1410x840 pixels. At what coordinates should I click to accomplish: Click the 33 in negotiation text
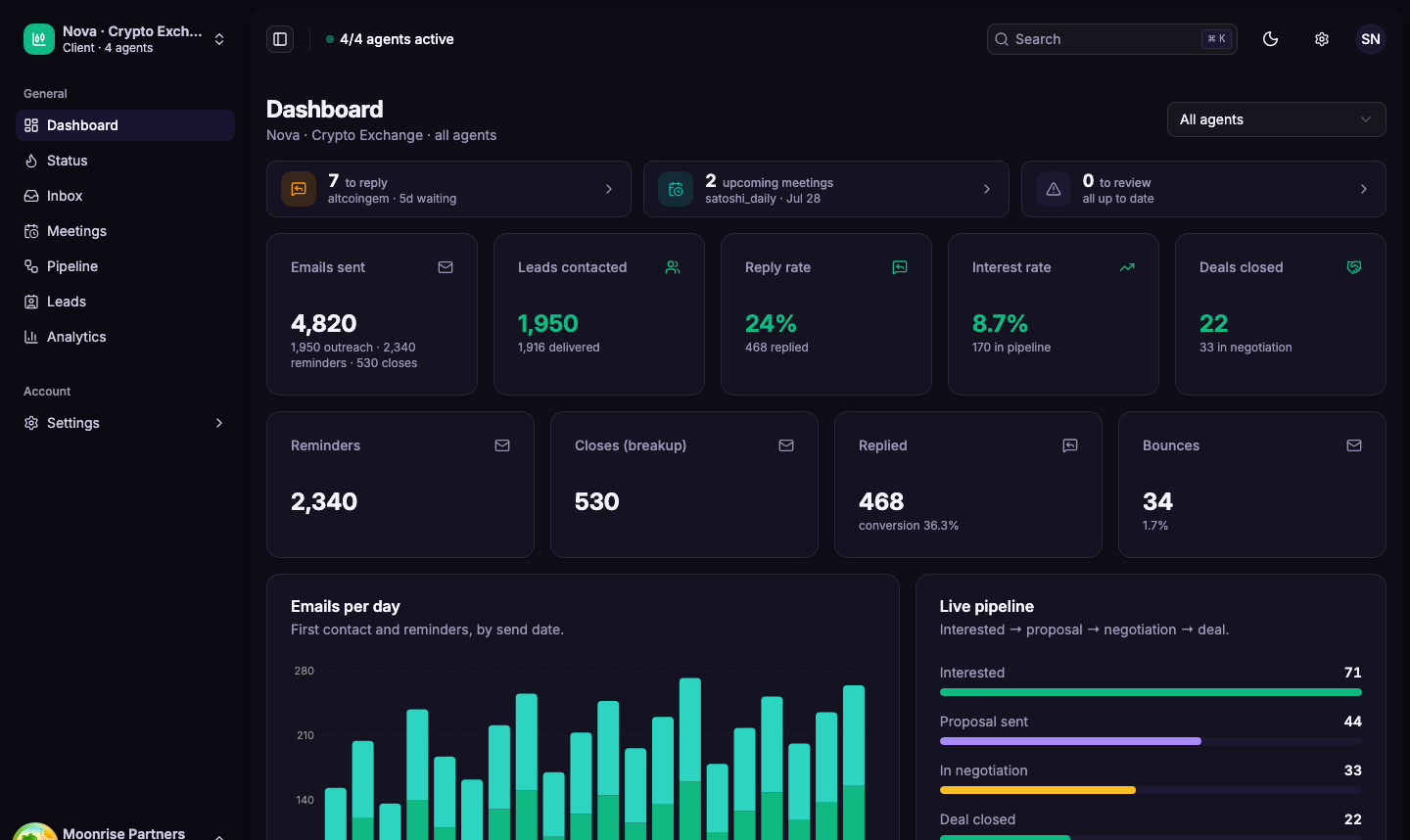coord(1245,348)
